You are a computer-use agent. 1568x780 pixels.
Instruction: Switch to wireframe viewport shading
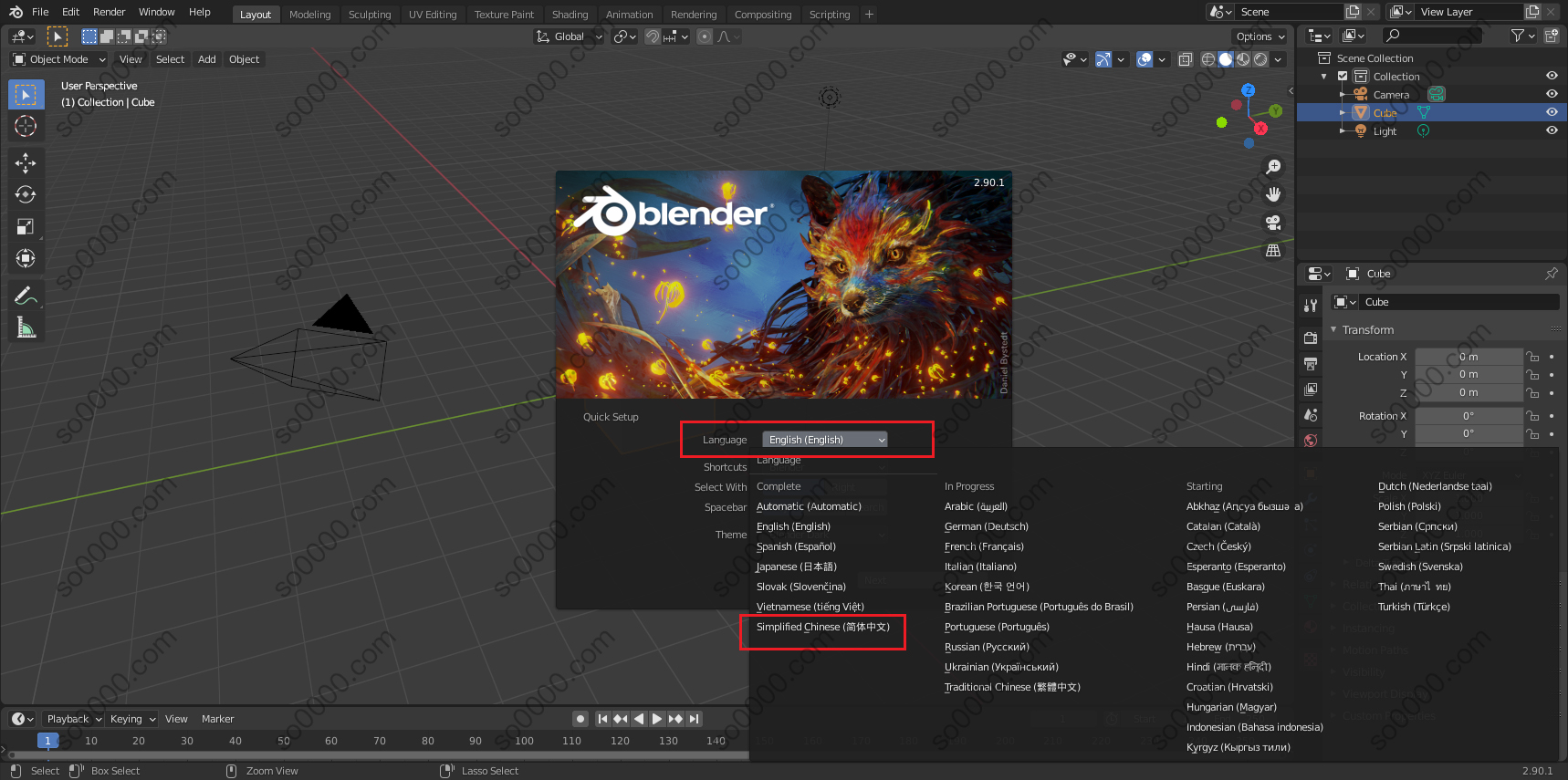point(1208,59)
